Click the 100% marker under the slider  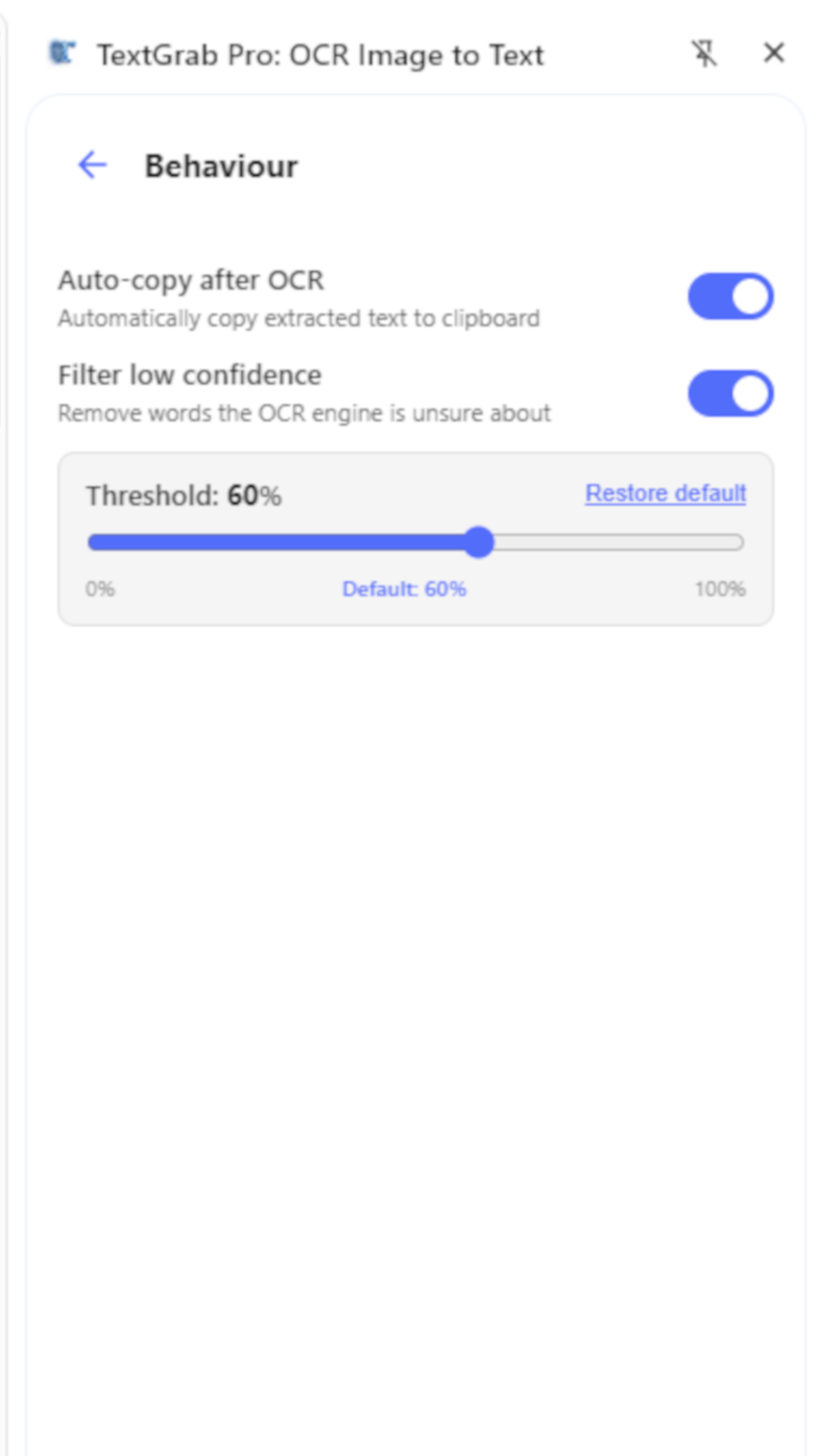pyautogui.click(x=720, y=588)
